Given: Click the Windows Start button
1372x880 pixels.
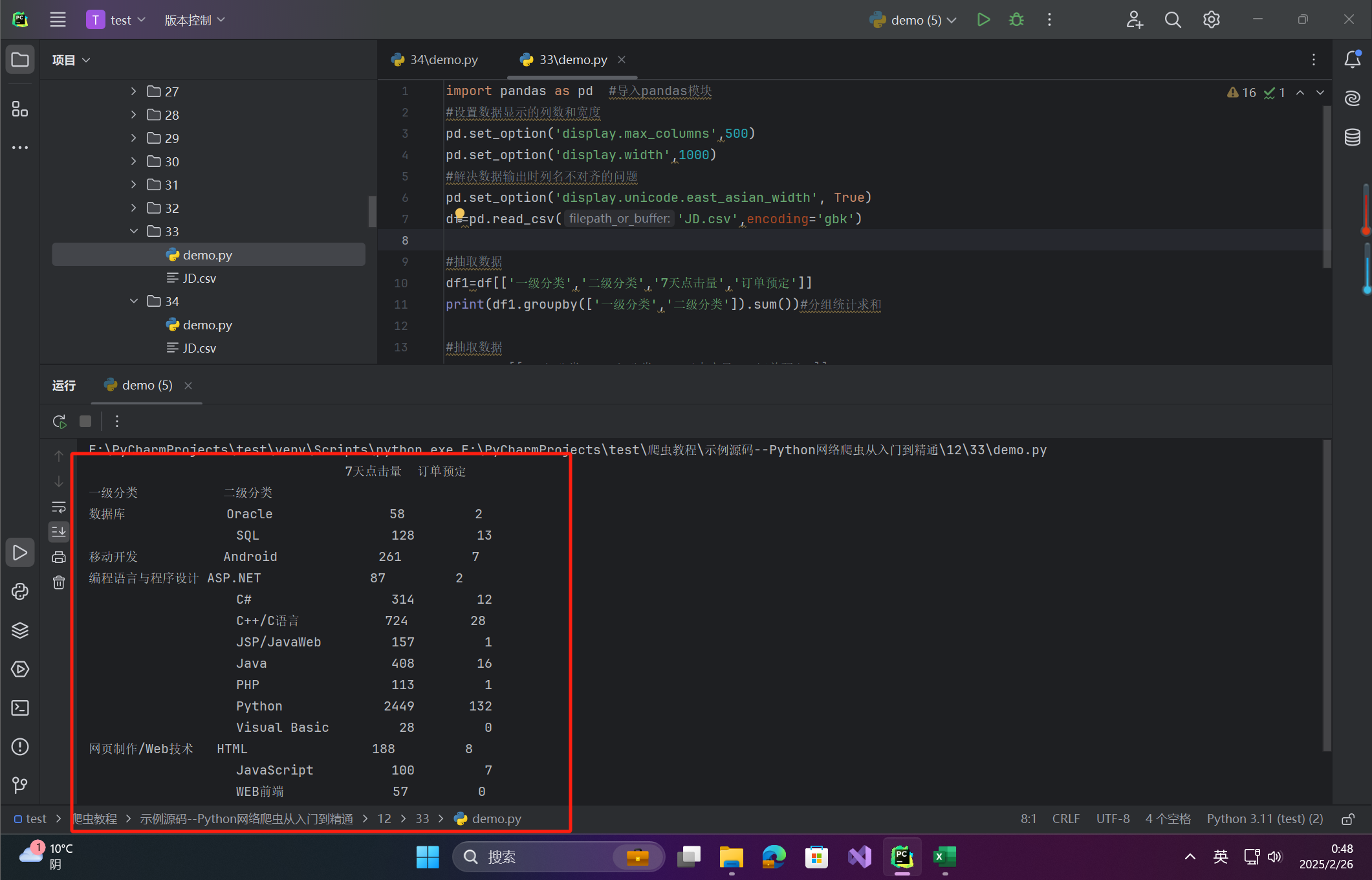Looking at the screenshot, I should (428, 857).
